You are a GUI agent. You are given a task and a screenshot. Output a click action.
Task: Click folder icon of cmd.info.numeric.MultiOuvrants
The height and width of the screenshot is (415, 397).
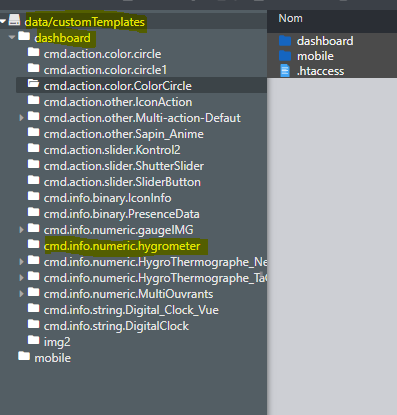click(x=33, y=292)
